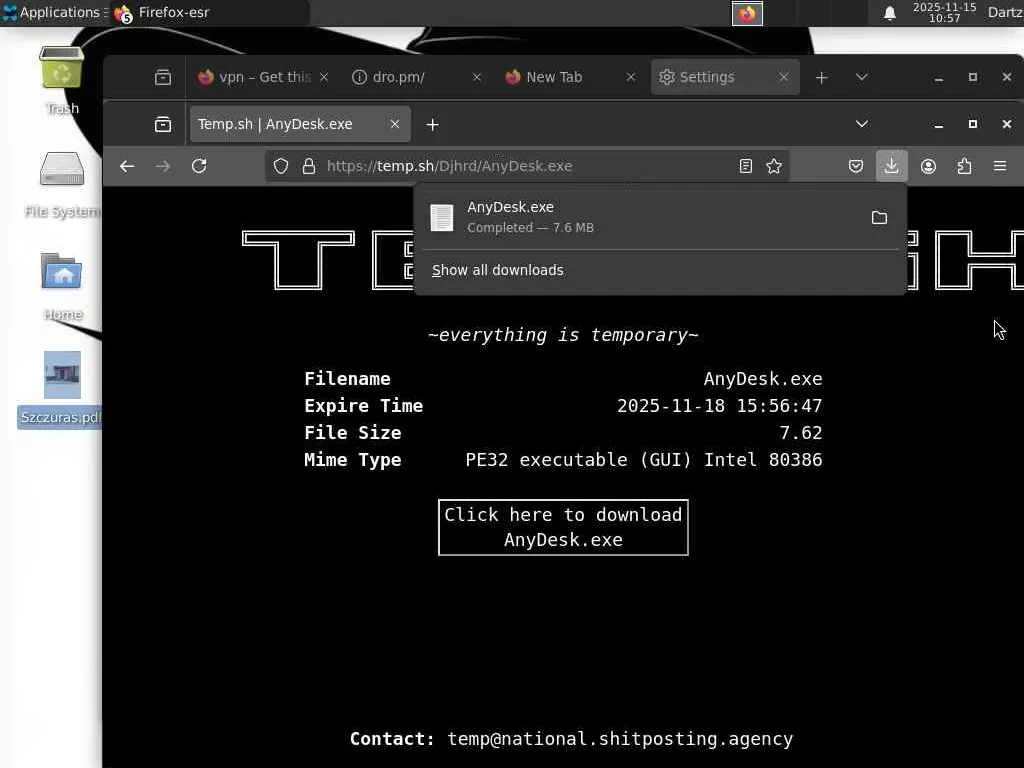The image size is (1024, 768).
Task: Click here to download AnyDesk.exe button
Action: click(x=563, y=528)
